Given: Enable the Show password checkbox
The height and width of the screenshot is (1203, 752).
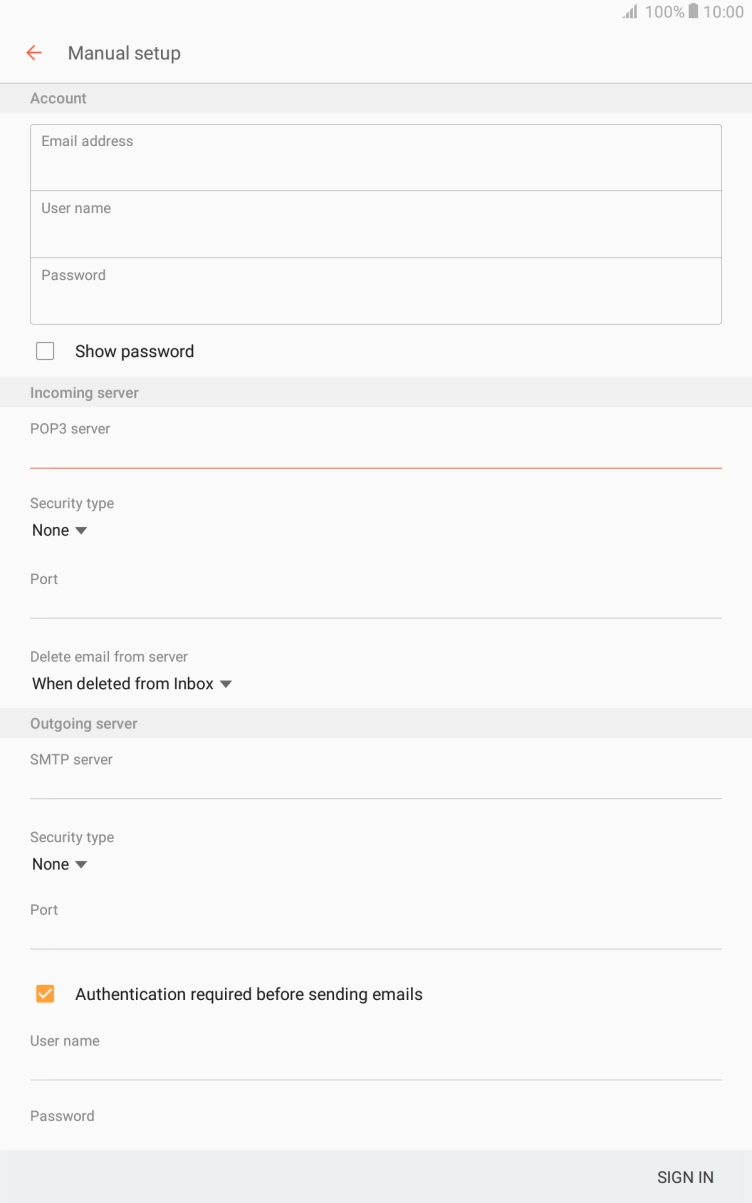Looking at the screenshot, I should point(45,350).
